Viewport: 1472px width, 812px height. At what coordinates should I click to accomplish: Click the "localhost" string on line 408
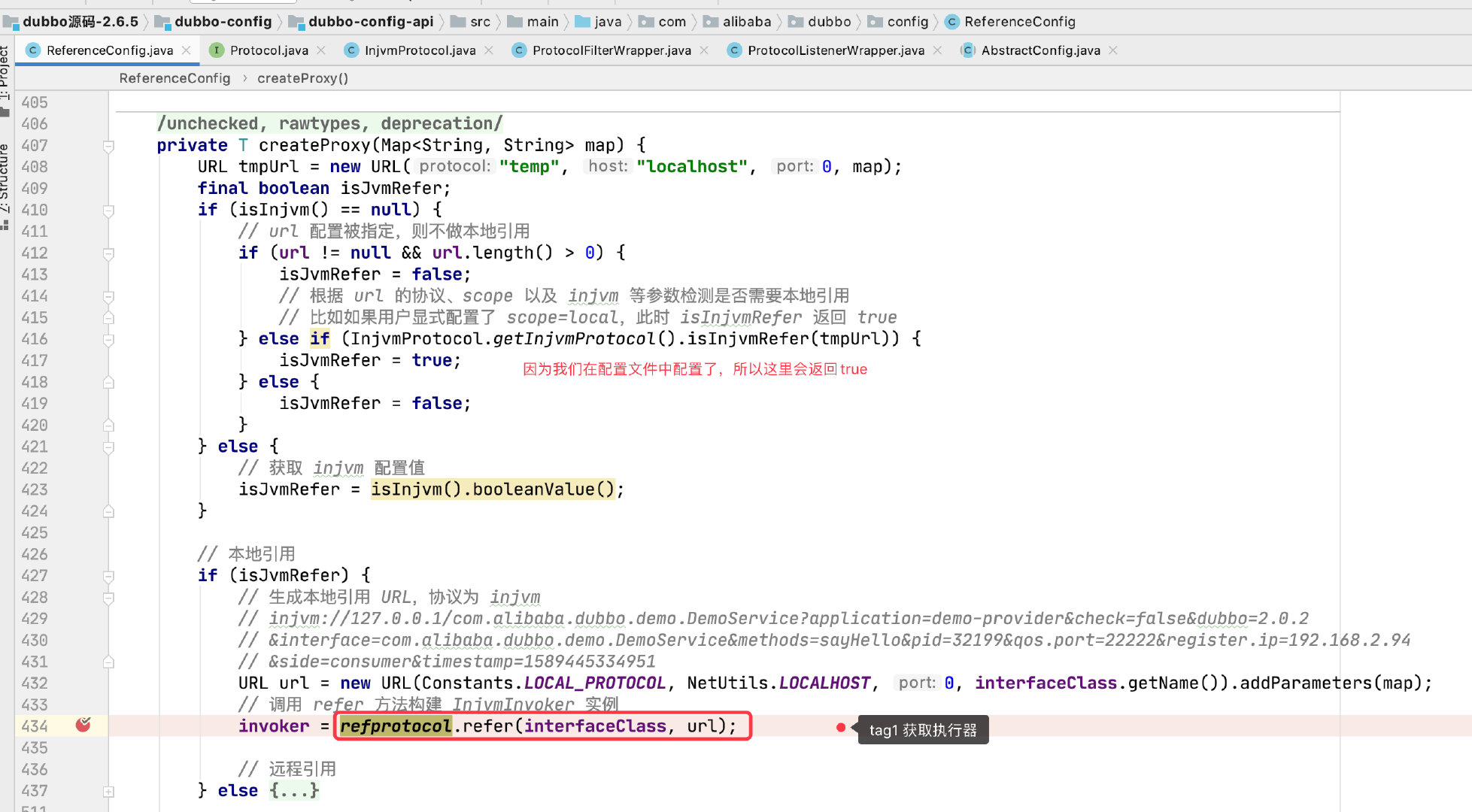point(692,167)
